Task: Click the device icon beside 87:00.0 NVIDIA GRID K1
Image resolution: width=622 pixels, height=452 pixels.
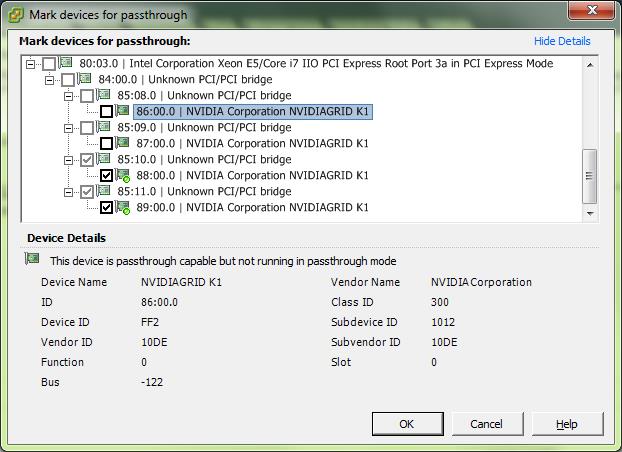Action: pos(123,142)
